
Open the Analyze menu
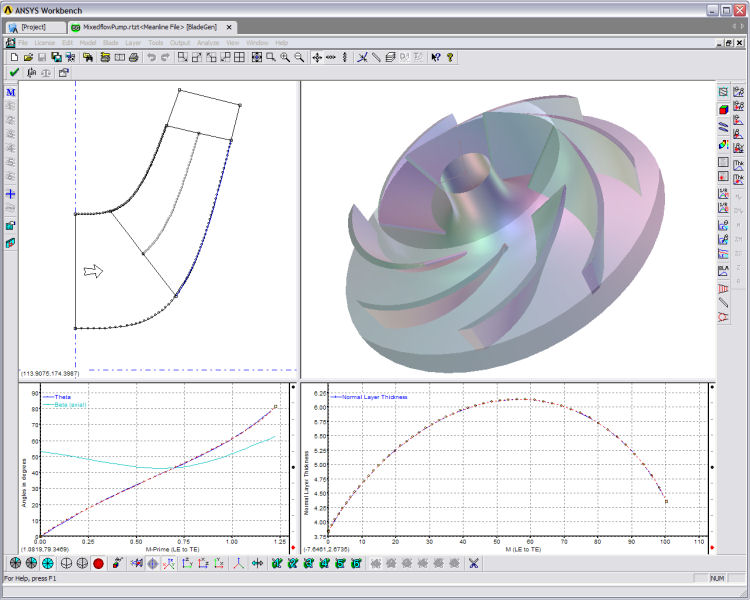[x=208, y=43]
